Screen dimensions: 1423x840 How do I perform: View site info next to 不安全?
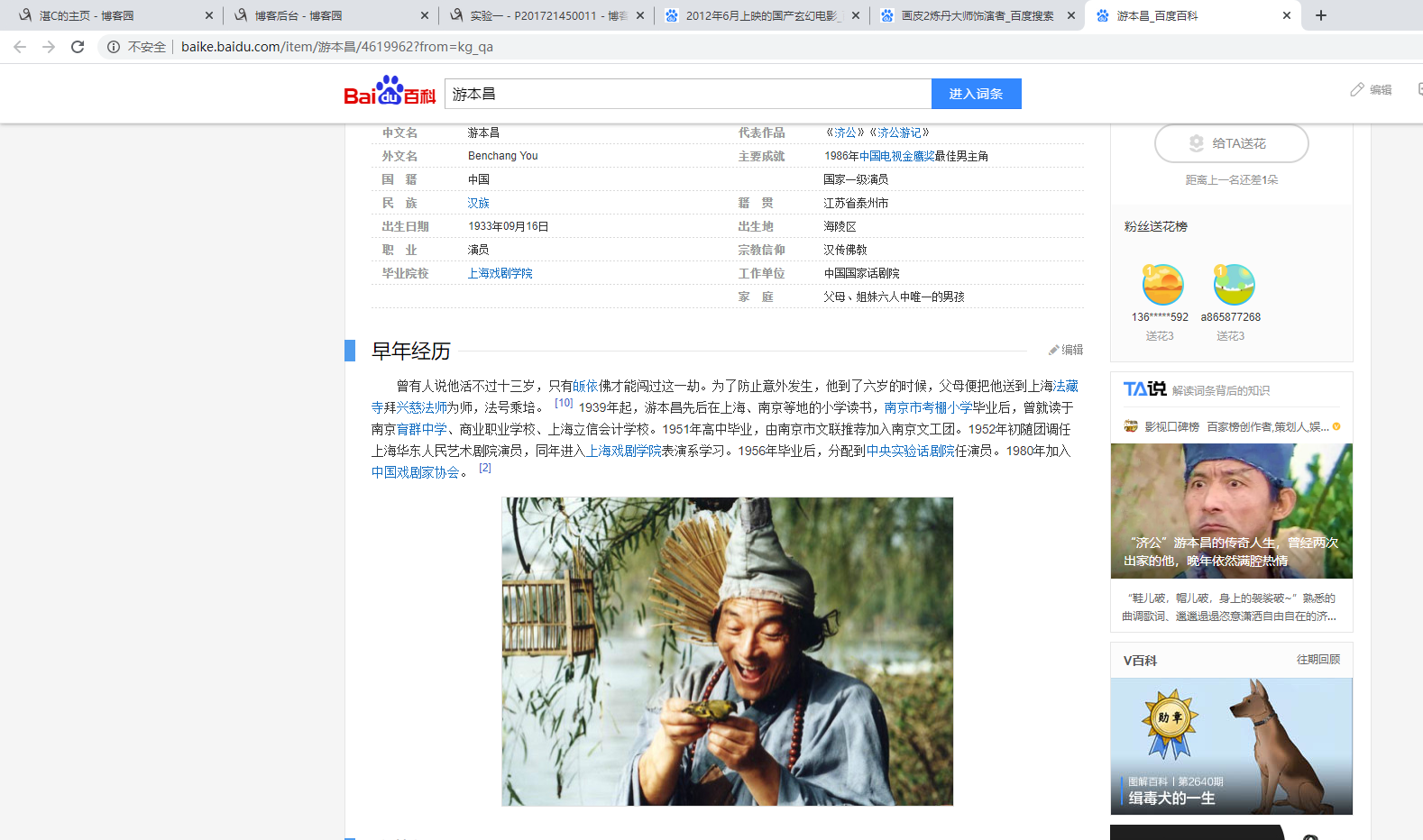click(114, 47)
